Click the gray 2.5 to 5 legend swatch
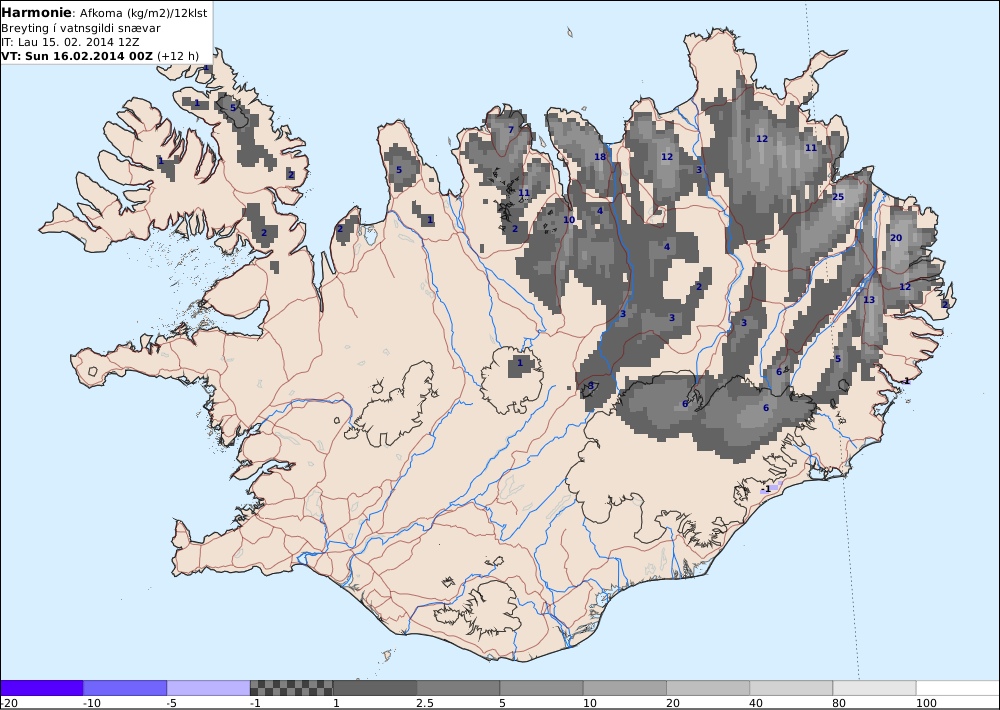The image size is (1000, 710). tap(458, 688)
